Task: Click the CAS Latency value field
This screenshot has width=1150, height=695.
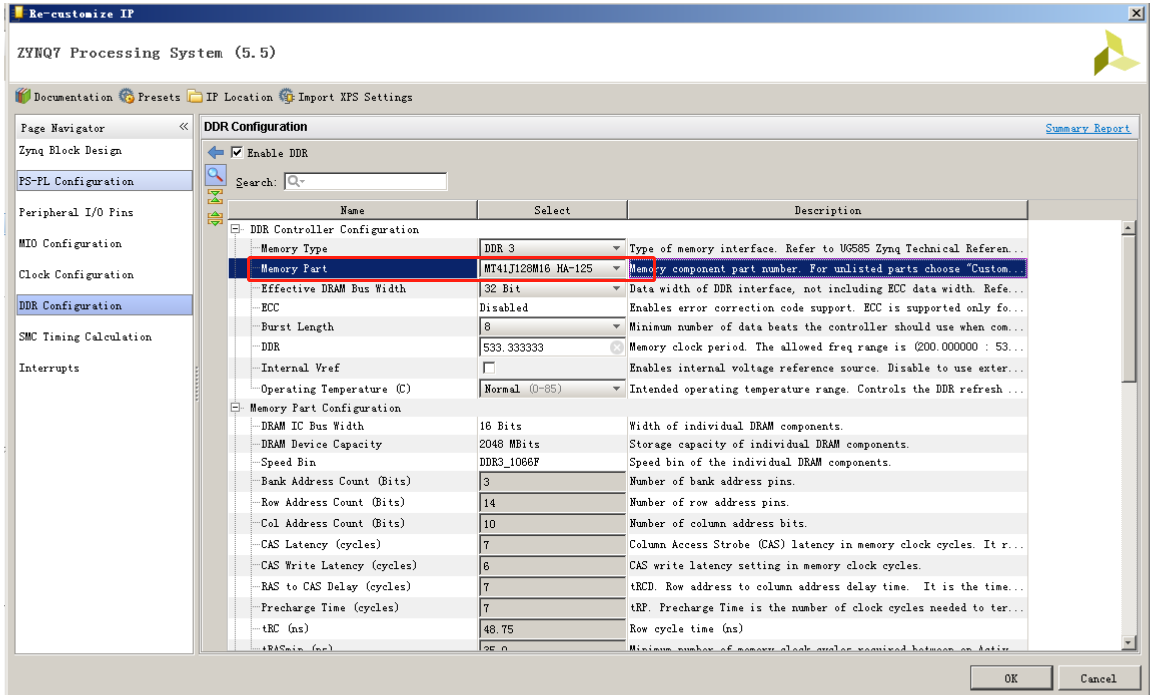Action: coord(552,545)
